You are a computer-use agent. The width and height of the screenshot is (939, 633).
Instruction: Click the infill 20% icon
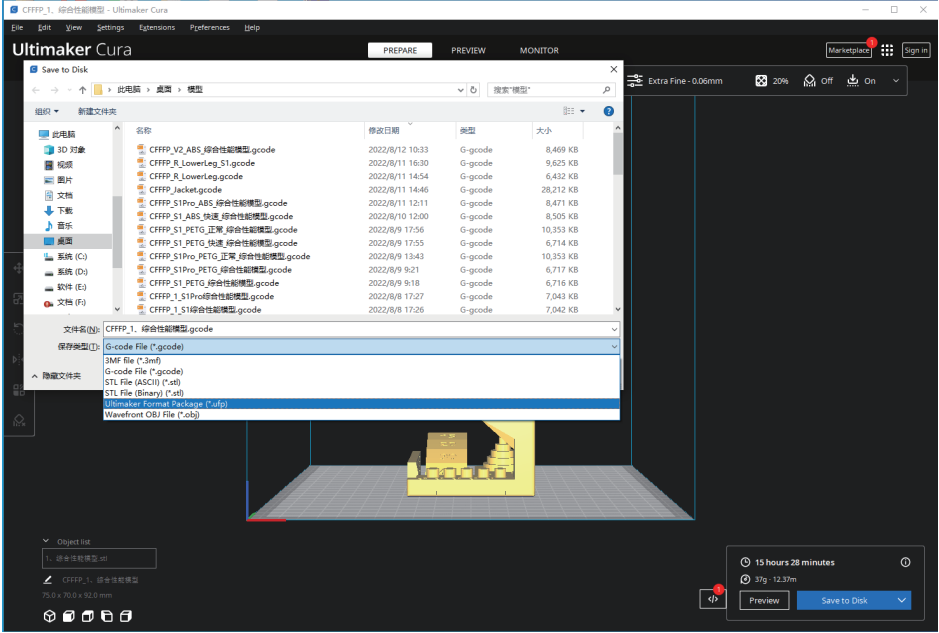click(x=761, y=81)
